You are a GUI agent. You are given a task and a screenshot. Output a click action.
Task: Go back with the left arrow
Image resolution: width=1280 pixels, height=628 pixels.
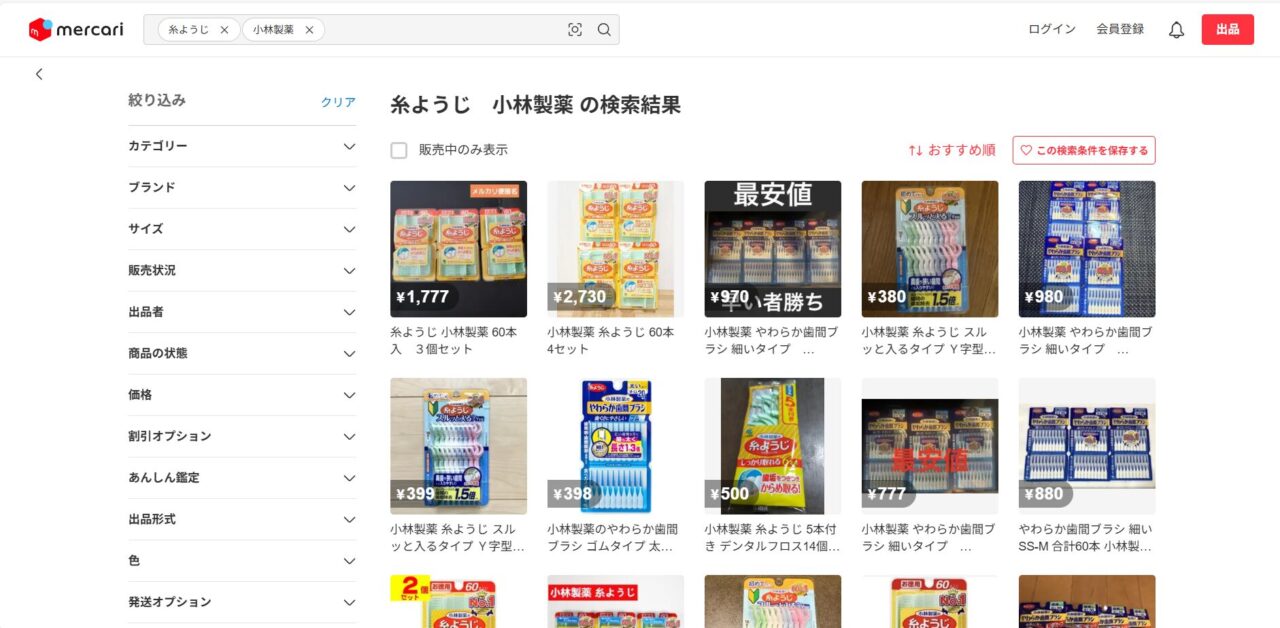pos(39,74)
